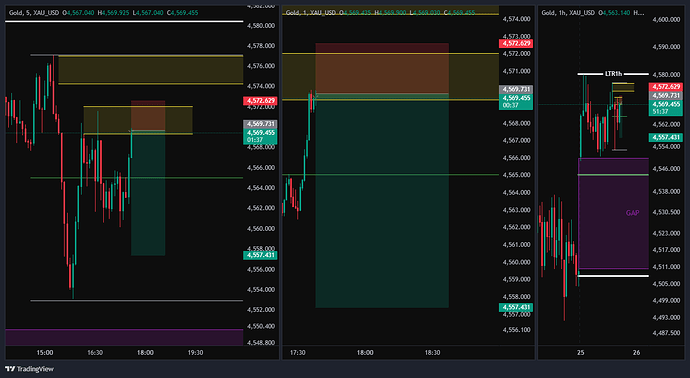Click 4,574.000 on the 1-minute price scale

tap(516, 19)
